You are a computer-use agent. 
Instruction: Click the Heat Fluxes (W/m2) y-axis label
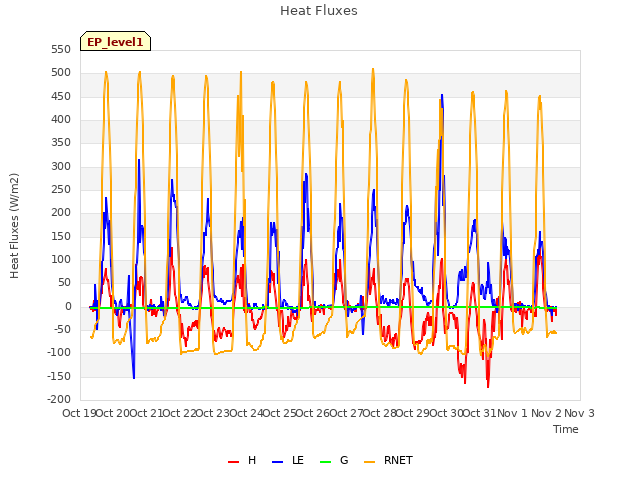(14, 226)
